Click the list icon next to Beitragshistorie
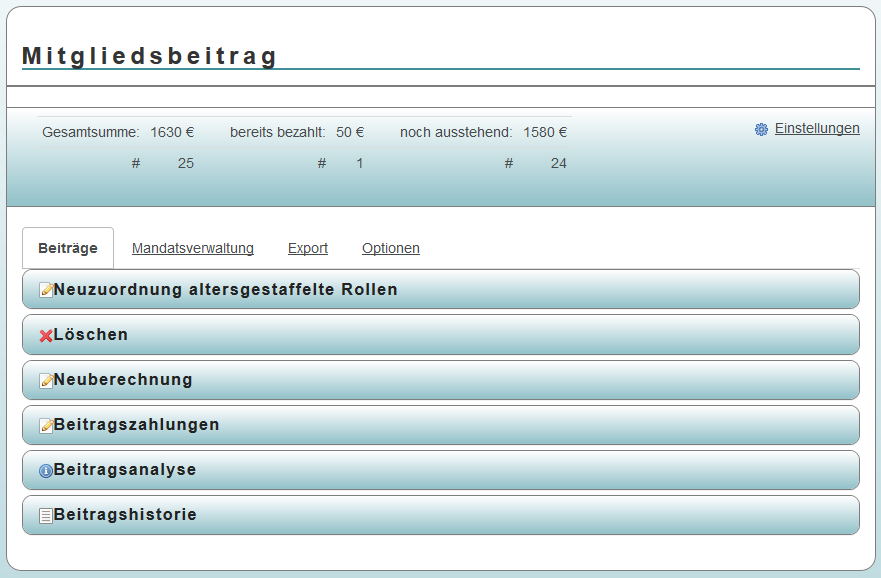 [x=45, y=516]
